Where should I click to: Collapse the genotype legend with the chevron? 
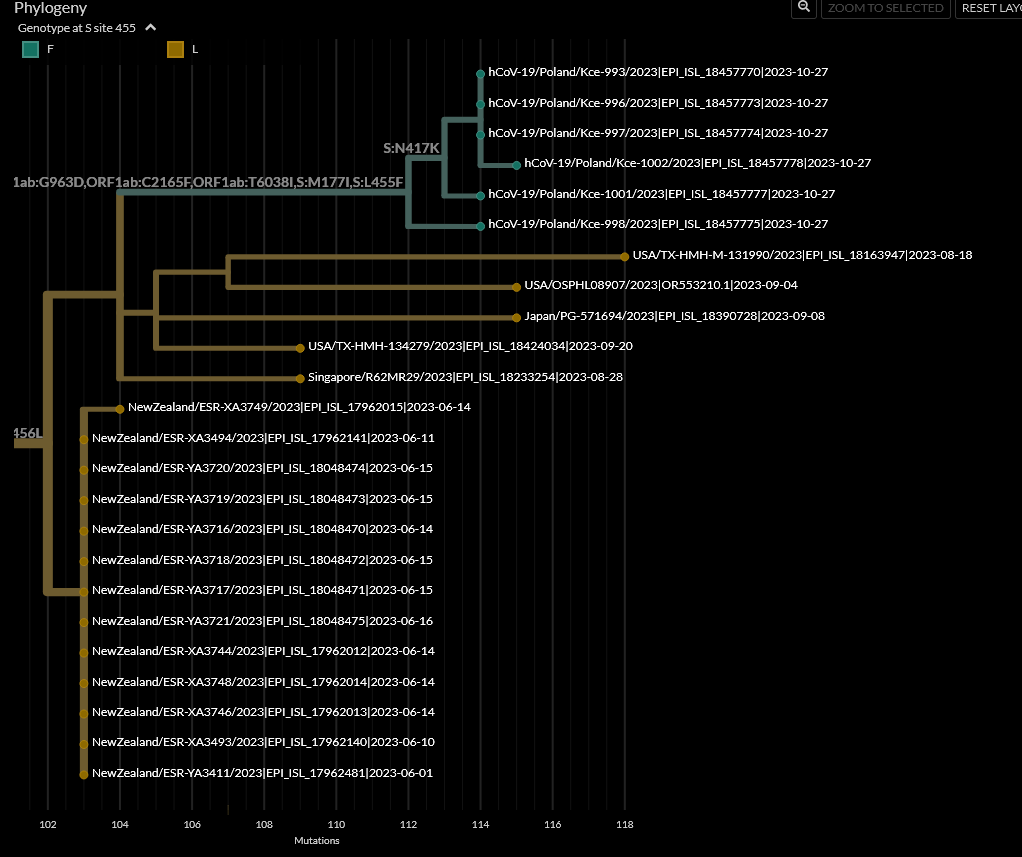click(x=150, y=29)
